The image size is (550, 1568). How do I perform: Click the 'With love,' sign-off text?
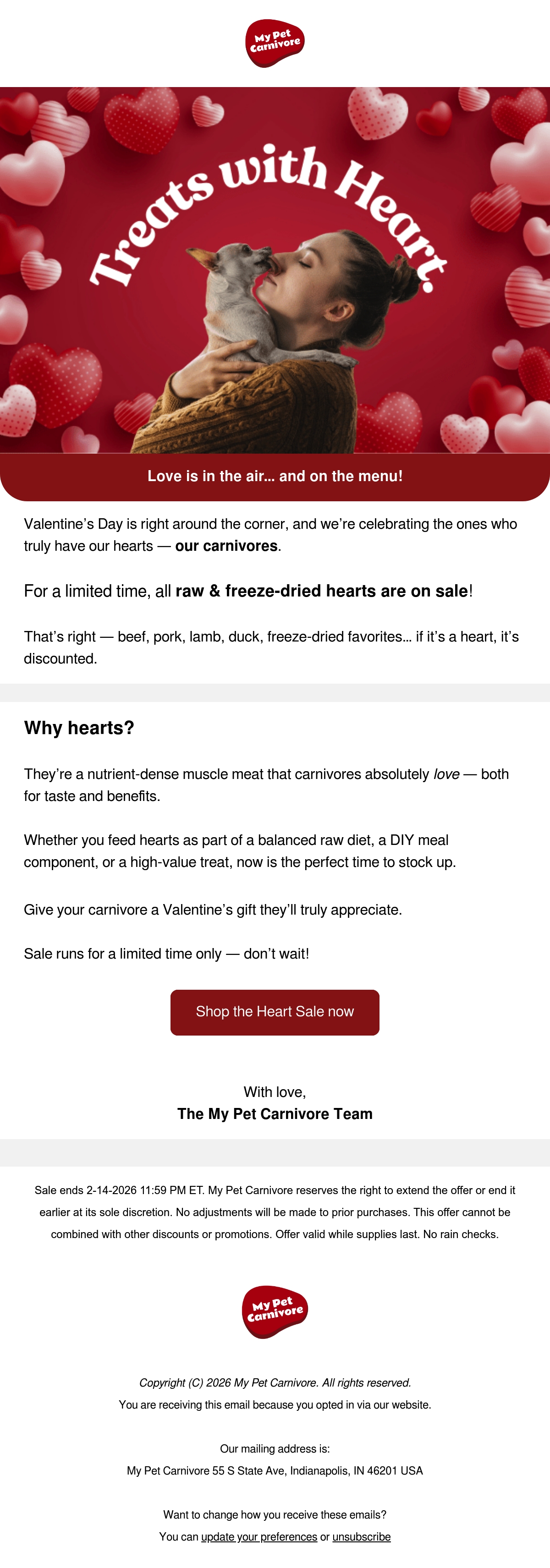[x=275, y=1091]
